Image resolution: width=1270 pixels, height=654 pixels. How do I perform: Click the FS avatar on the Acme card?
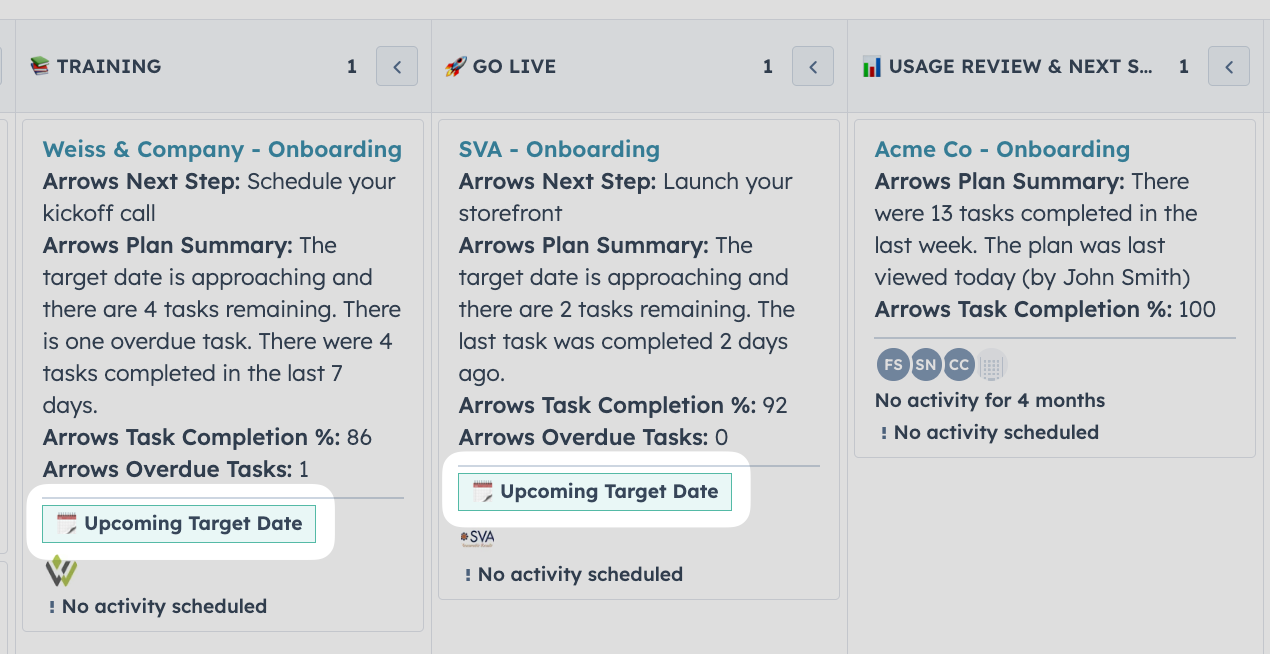pyautogui.click(x=893, y=364)
